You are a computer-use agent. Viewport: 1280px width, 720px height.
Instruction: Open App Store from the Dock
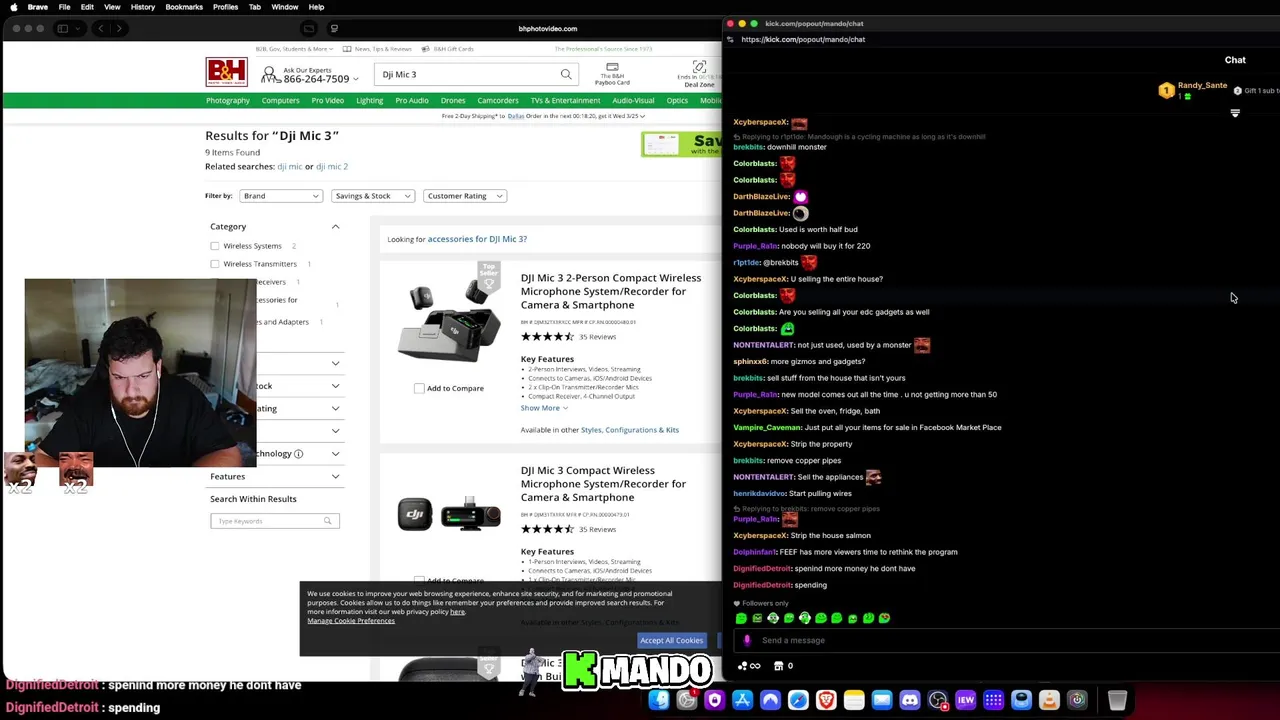tap(742, 700)
